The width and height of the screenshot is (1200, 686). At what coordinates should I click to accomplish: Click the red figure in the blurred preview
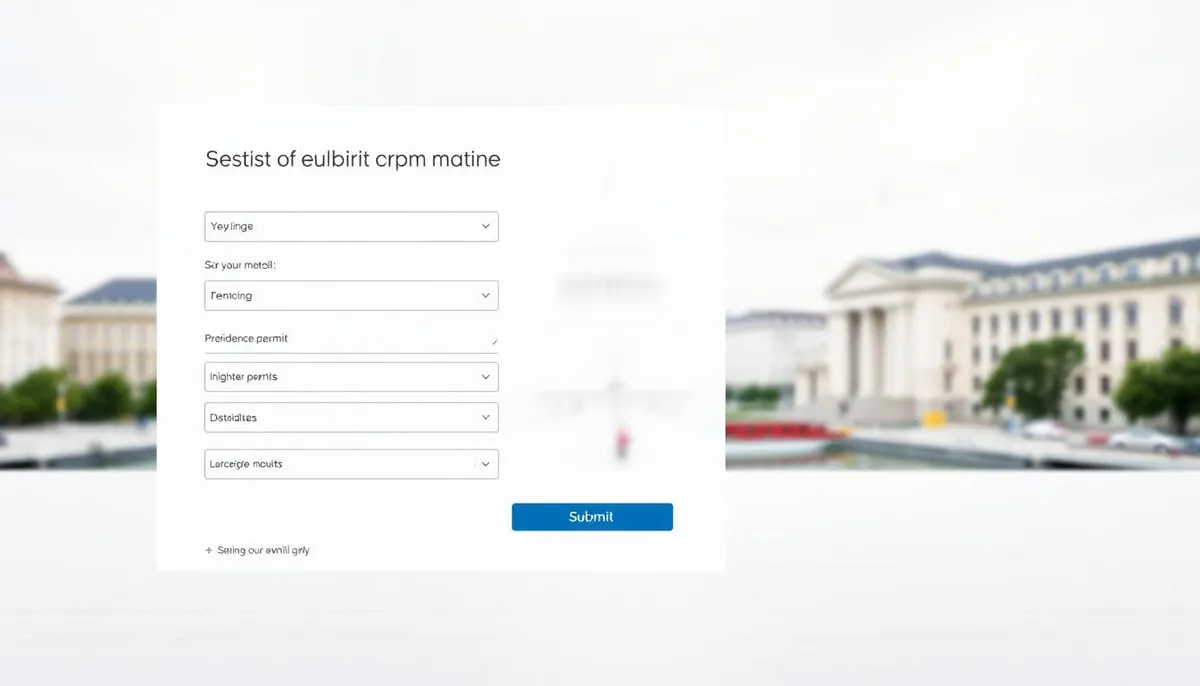623,440
